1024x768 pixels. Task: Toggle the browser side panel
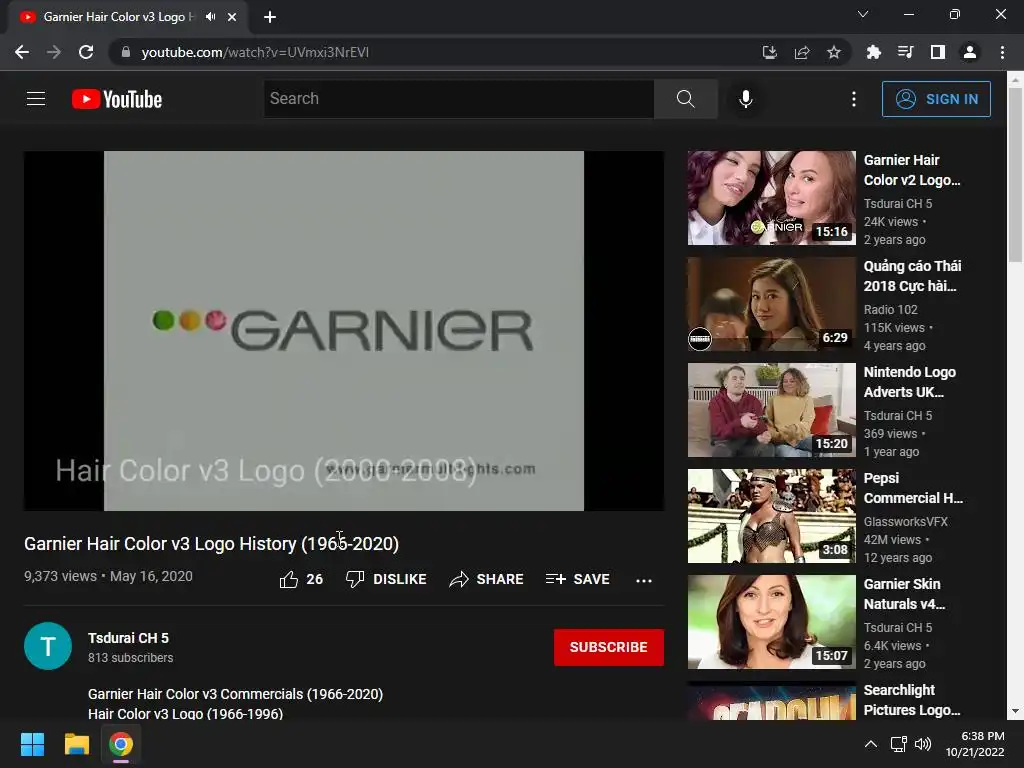point(938,52)
